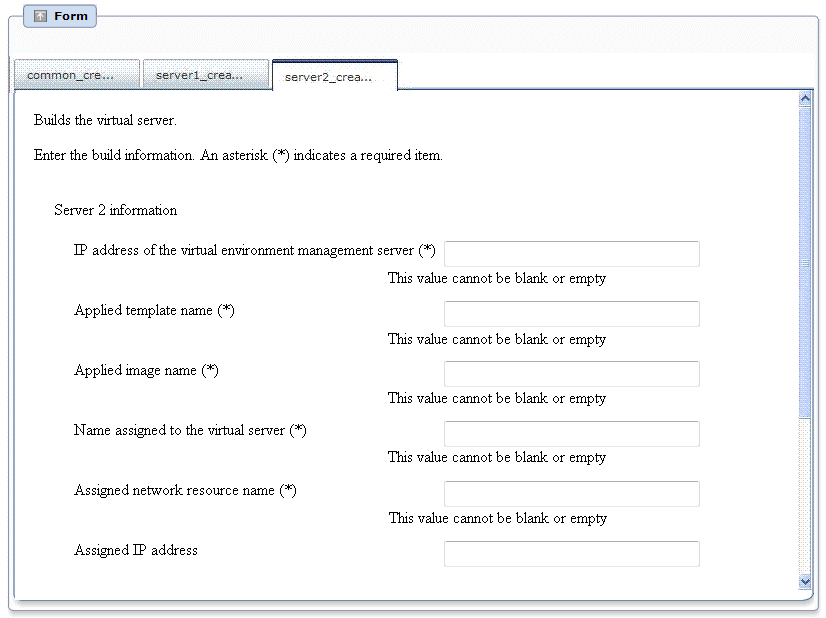This screenshot has width=826, height=618.
Task: Click the Form panel header label
Action: (x=71, y=16)
